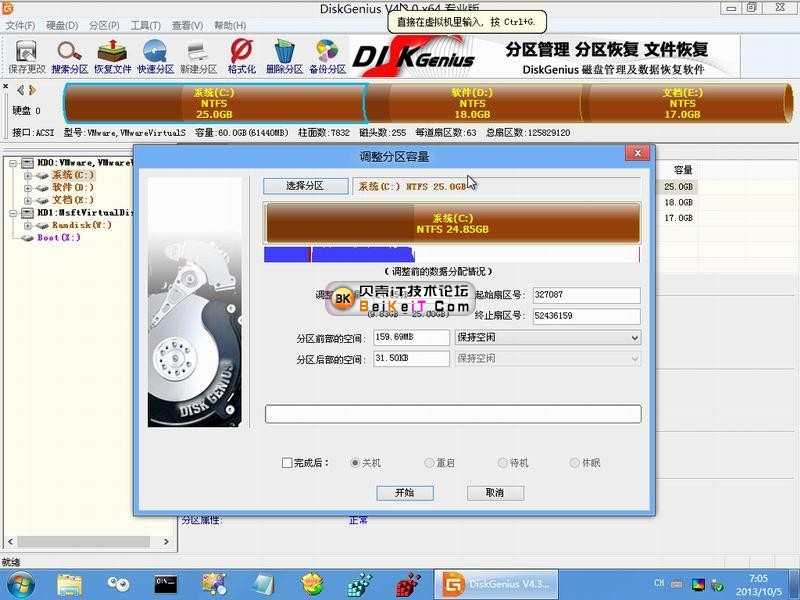Click the 新建分区 new partition icon
Viewport: 800px width, 600px height.
point(198,57)
